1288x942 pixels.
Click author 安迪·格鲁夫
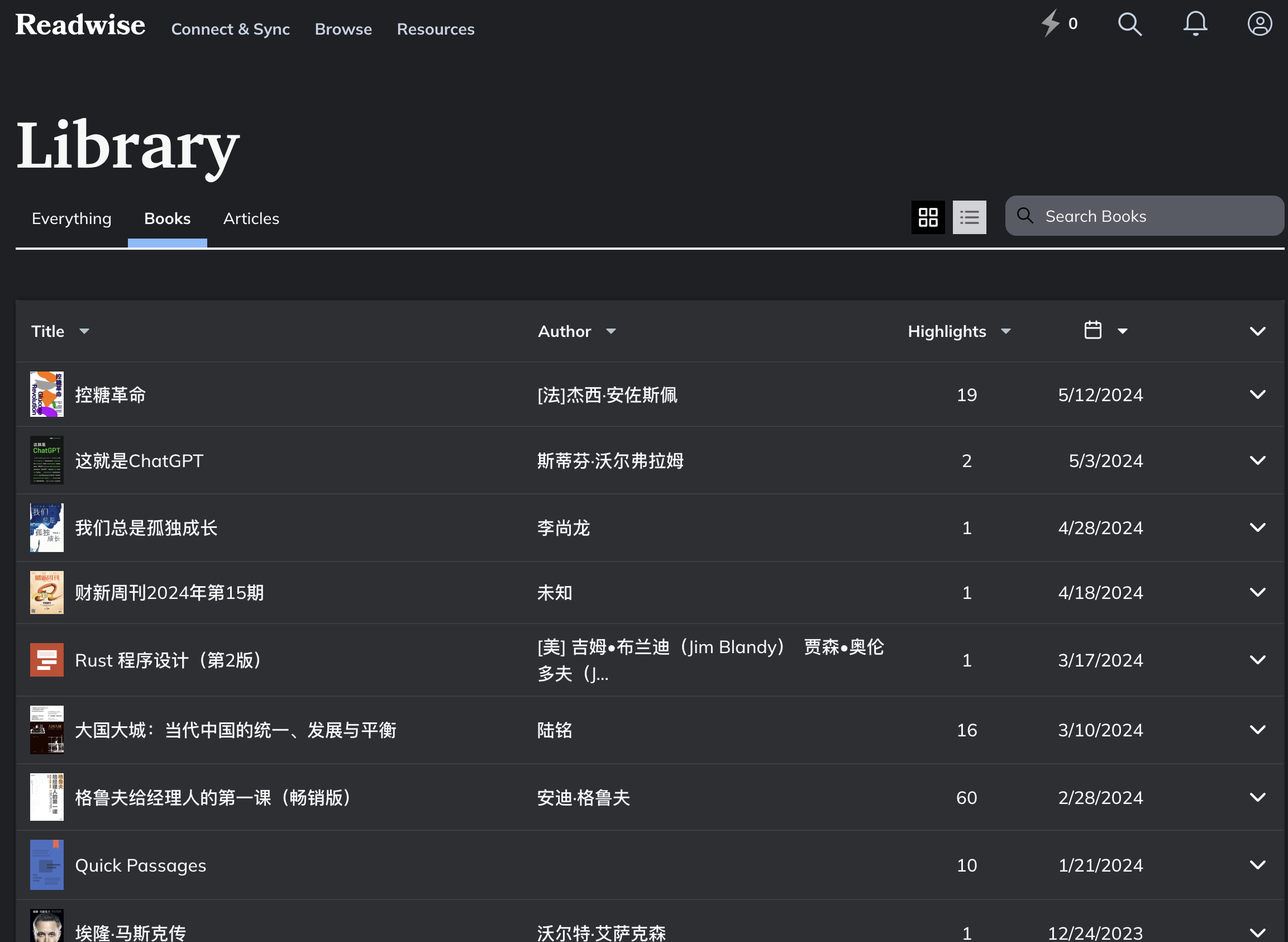click(x=584, y=798)
